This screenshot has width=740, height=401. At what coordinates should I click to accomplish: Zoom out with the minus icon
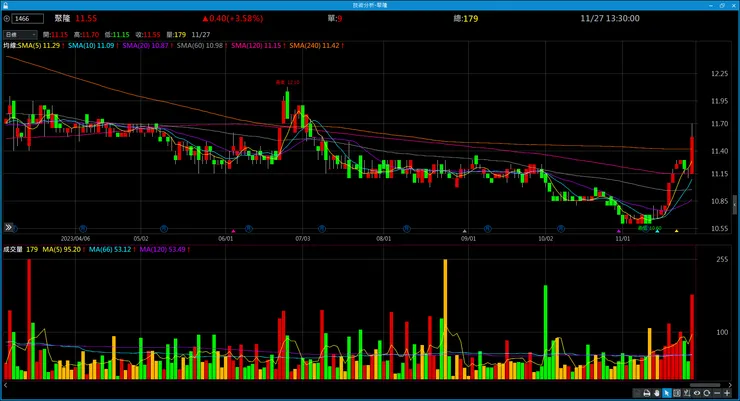click(717, 393)
